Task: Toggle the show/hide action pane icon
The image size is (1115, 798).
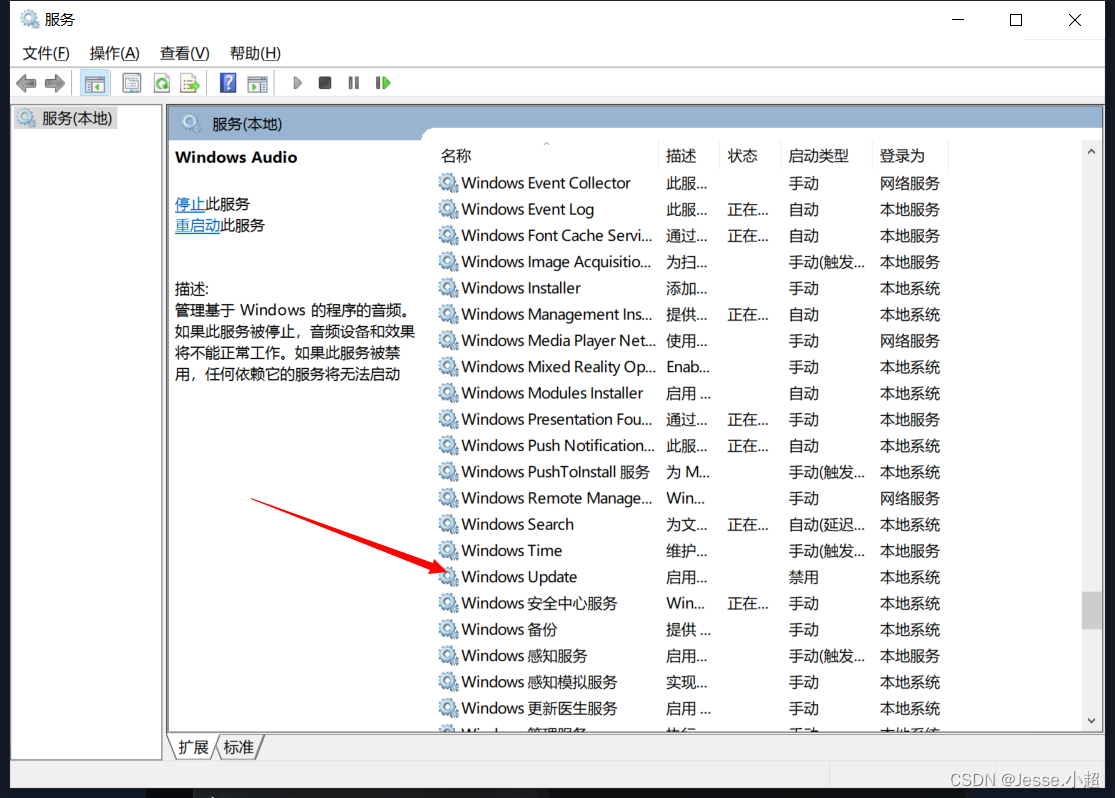Action: click(257, 83)
